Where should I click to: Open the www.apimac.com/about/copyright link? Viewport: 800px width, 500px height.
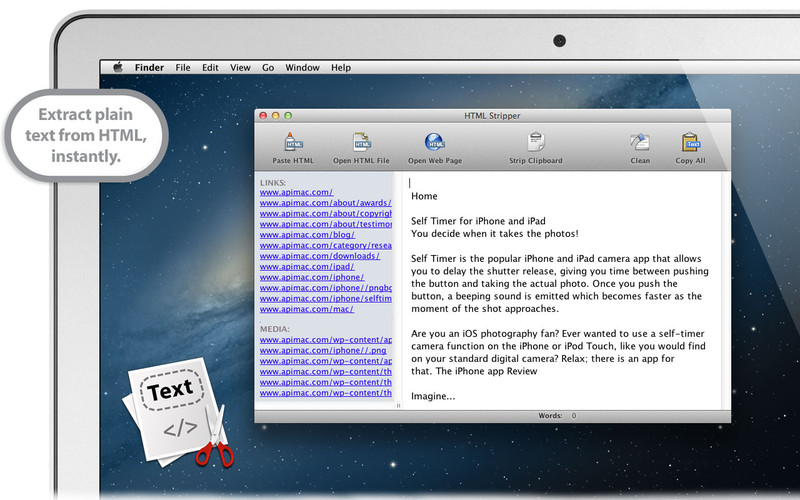click(326, 214)
